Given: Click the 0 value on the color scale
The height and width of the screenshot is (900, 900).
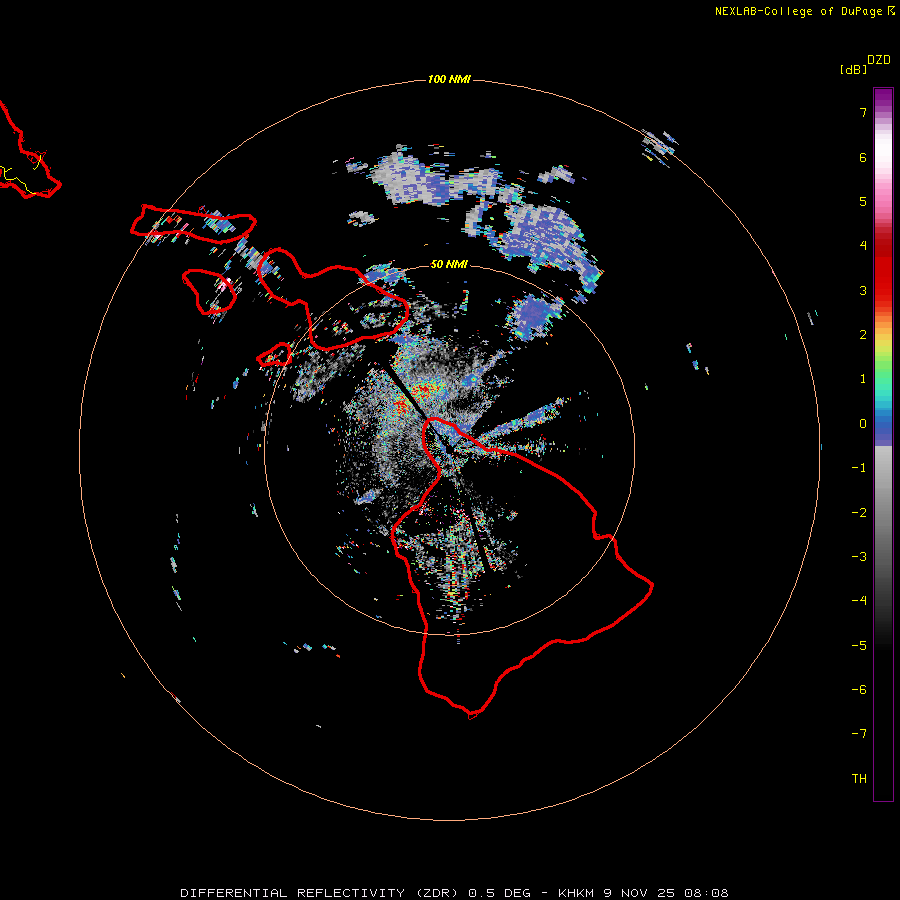Looking at the screenshot, I should pos(863,424).
